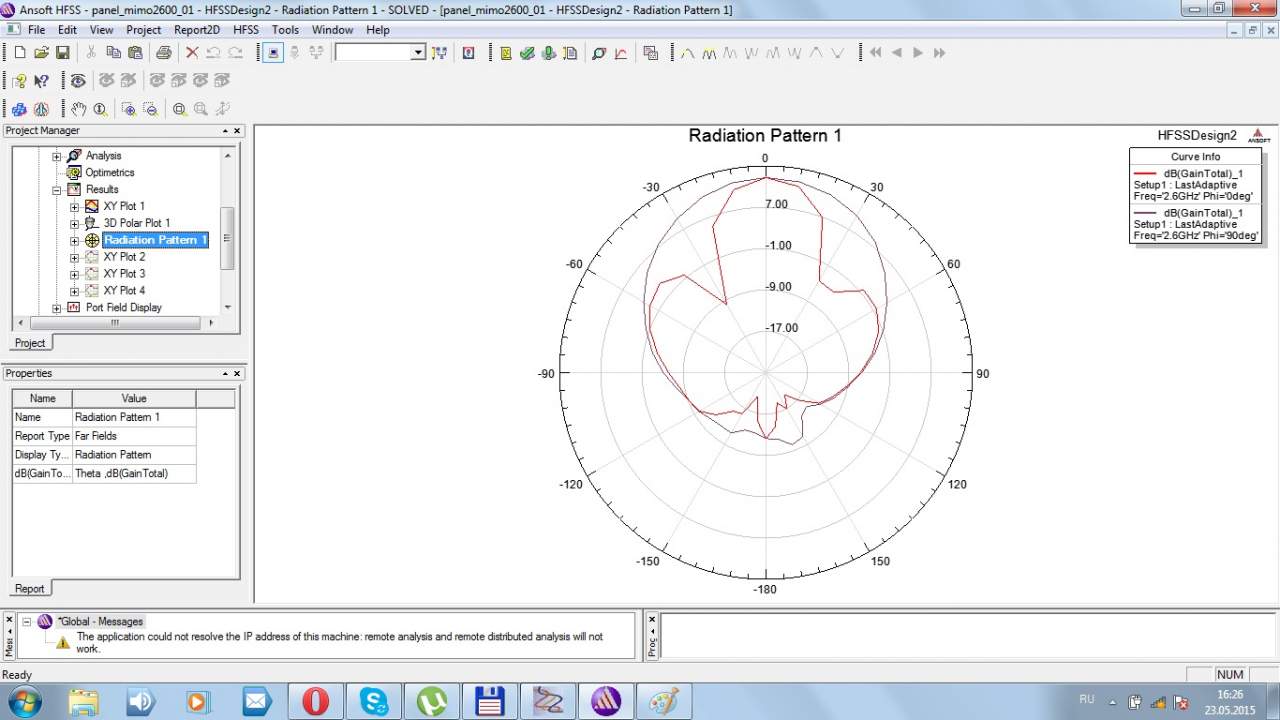Image resolution: width=1280 pixels, height=720 pixels.
Task: Open the Opera browser from the taskbar
Action: coord(315,701)
